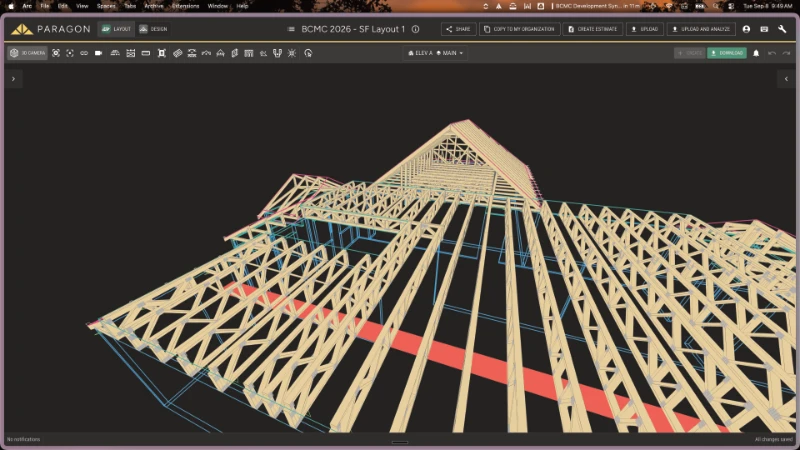The width and height of the screenshot is (800, 450).
Task: Click the flat rectangle beam icon
Action: [x=146, y=53]
